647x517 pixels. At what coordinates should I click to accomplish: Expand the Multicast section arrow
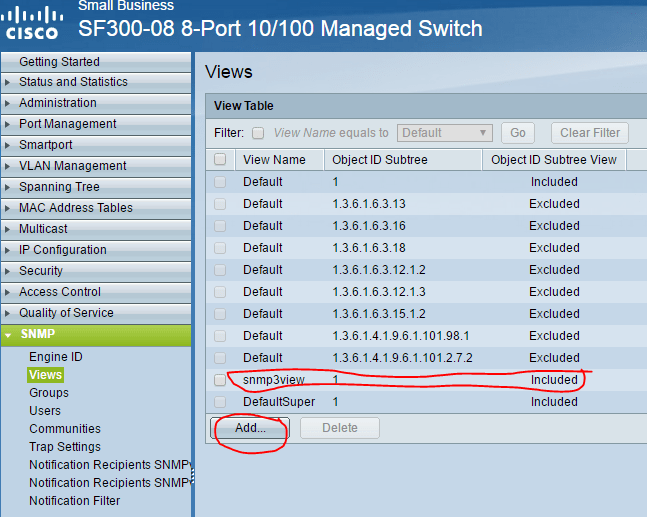tap(7, 229)
